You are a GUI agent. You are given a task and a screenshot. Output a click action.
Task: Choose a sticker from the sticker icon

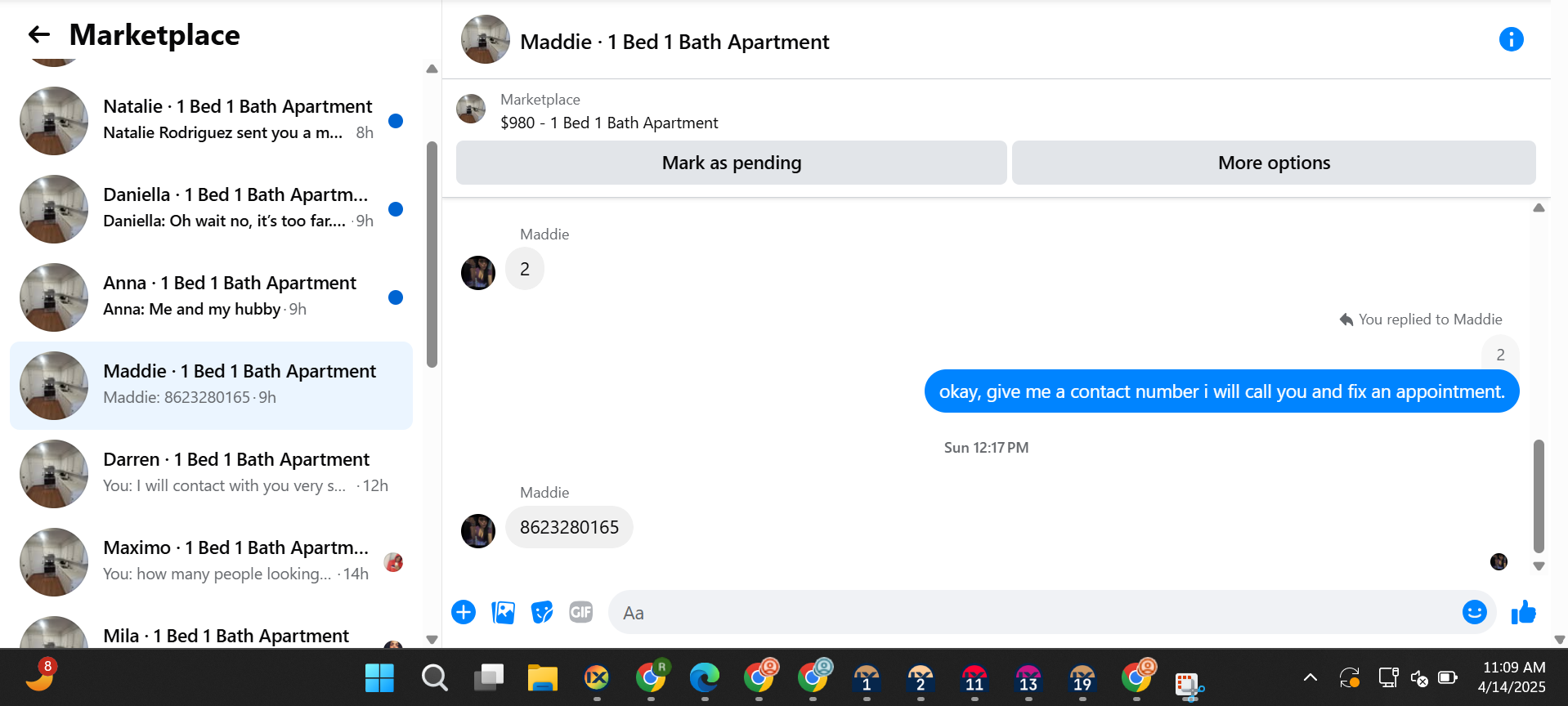pos(542,612)
